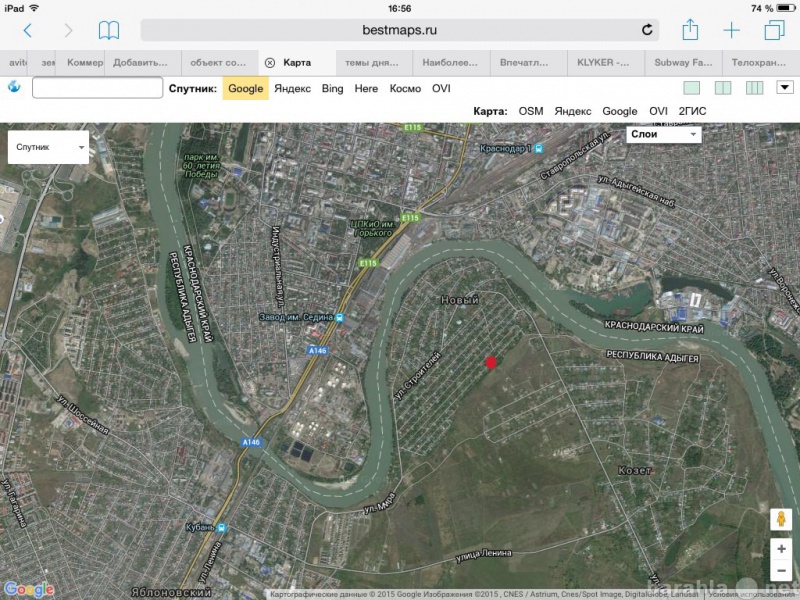The width and height of the screenshot is (800, 600).
Task: Select Космо satellite imagery
Action: point(405,89)
